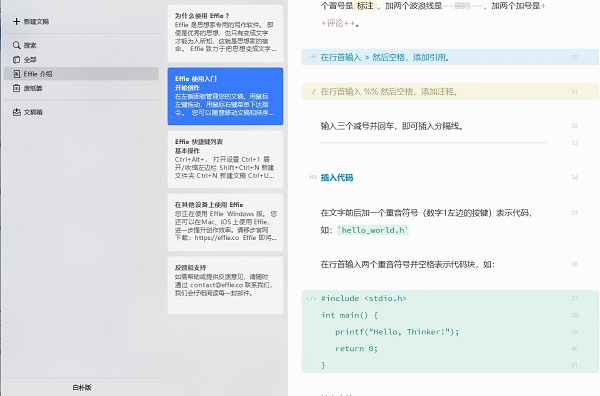The height and width of the screenshot is (396, 600).
Task: Click the quote mark icon beside blockquote line
Action: 313,57
